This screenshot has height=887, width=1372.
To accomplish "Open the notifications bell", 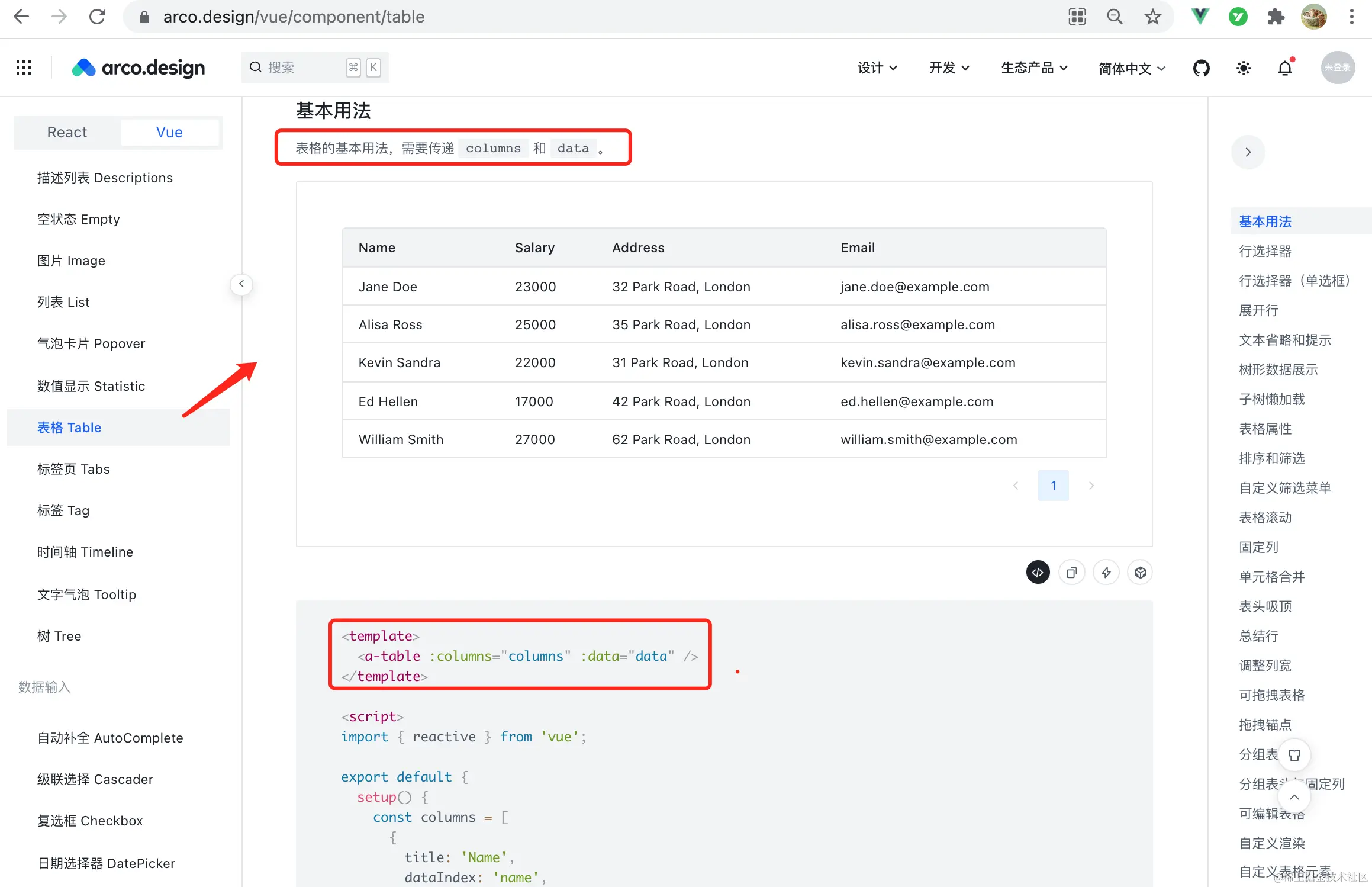I will point(1284,68).
